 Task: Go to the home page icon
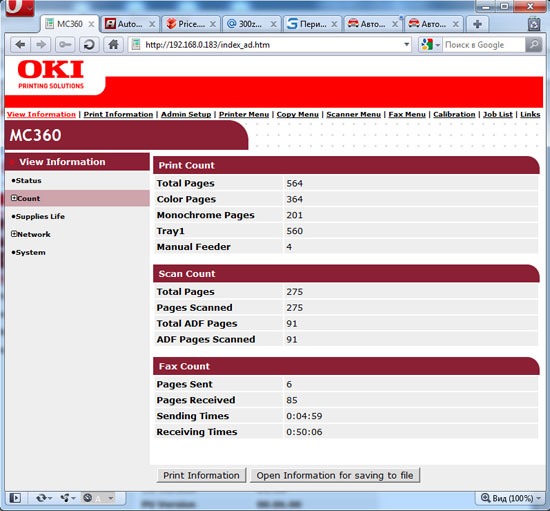113,45
